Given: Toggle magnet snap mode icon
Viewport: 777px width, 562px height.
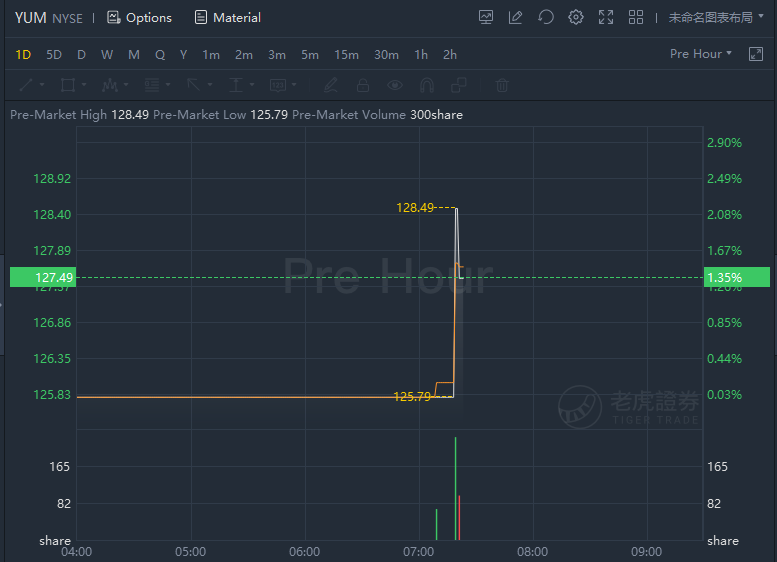Looking at the screenshot, I should click(x=427, y=85).
